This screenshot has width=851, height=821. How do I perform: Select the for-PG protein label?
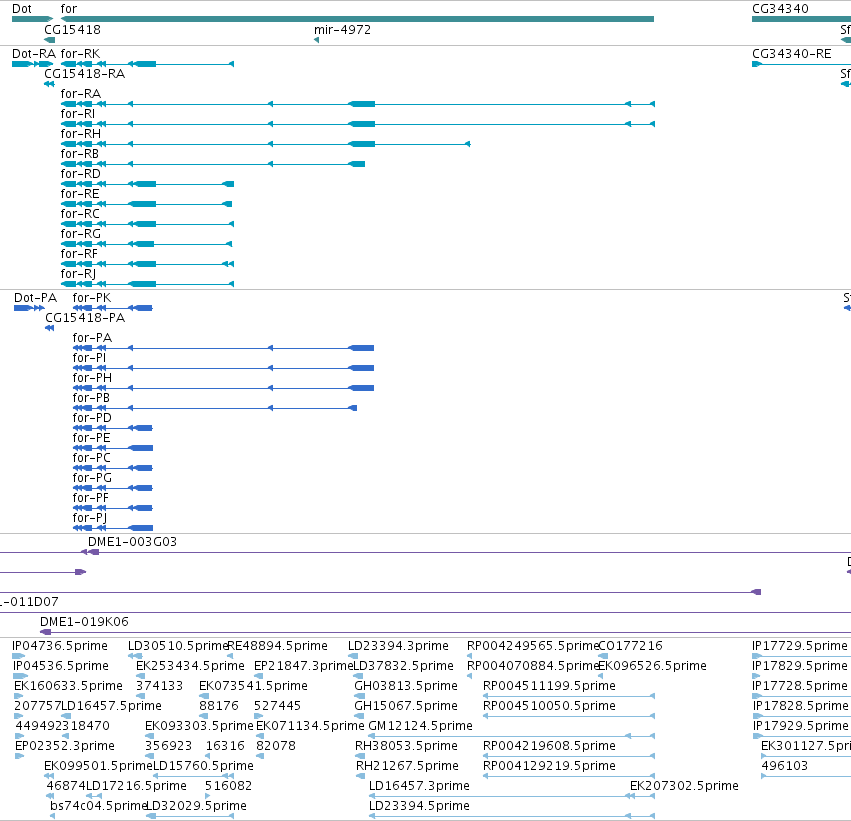[x=92, y=478]
